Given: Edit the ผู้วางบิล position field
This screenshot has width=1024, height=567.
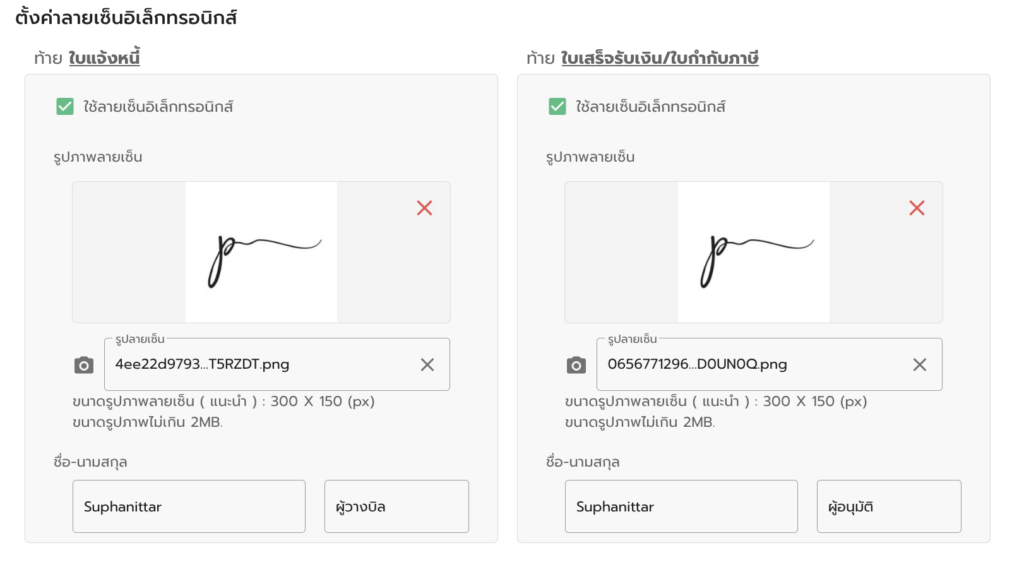Looking at the screenshot, I should pyautogui.click(x=396, y=506).
